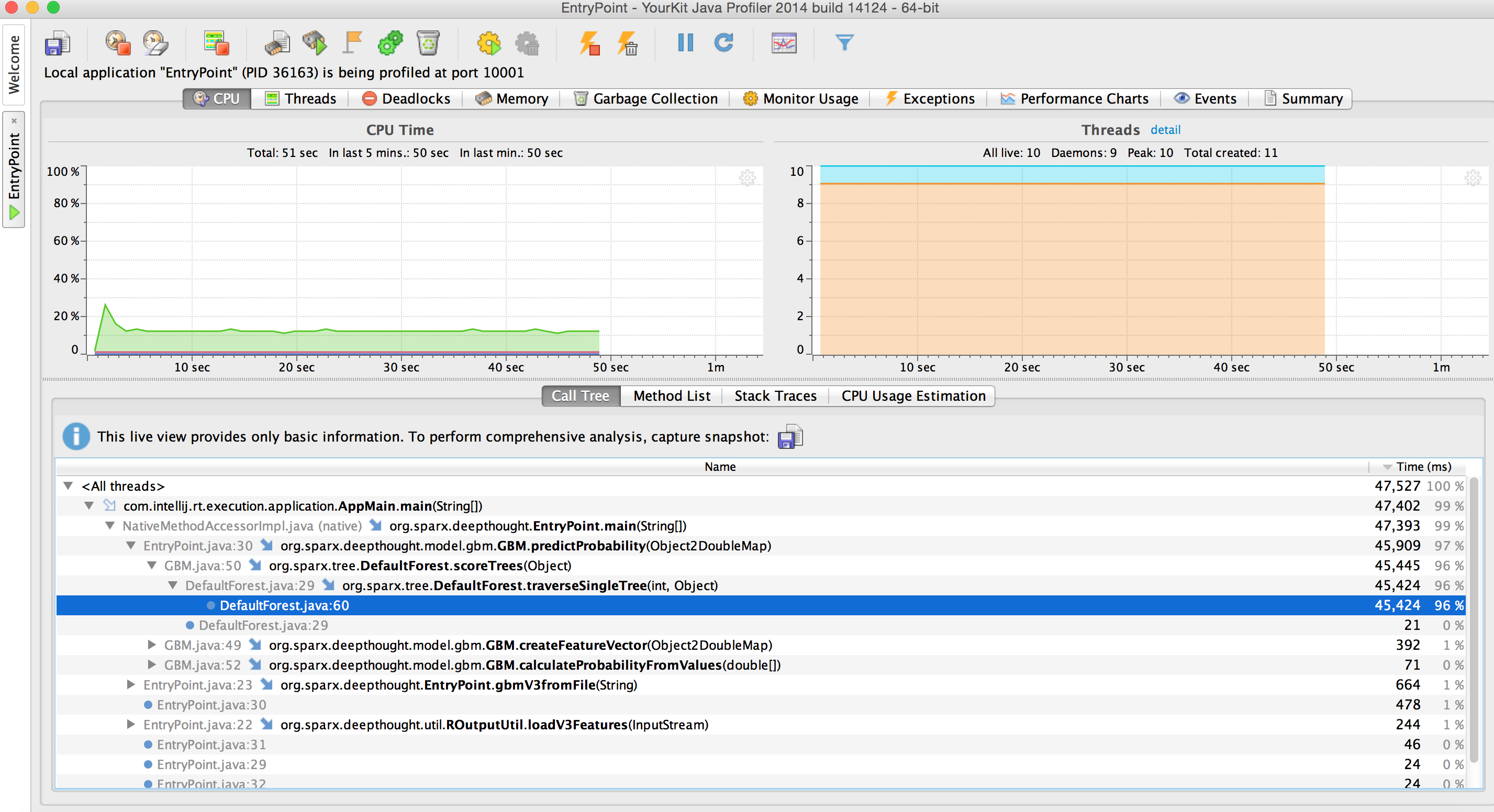The width and height of the screenshot is (1494, 812).
Task: Open the Summary tab
Action: [x=1301, y=98]
